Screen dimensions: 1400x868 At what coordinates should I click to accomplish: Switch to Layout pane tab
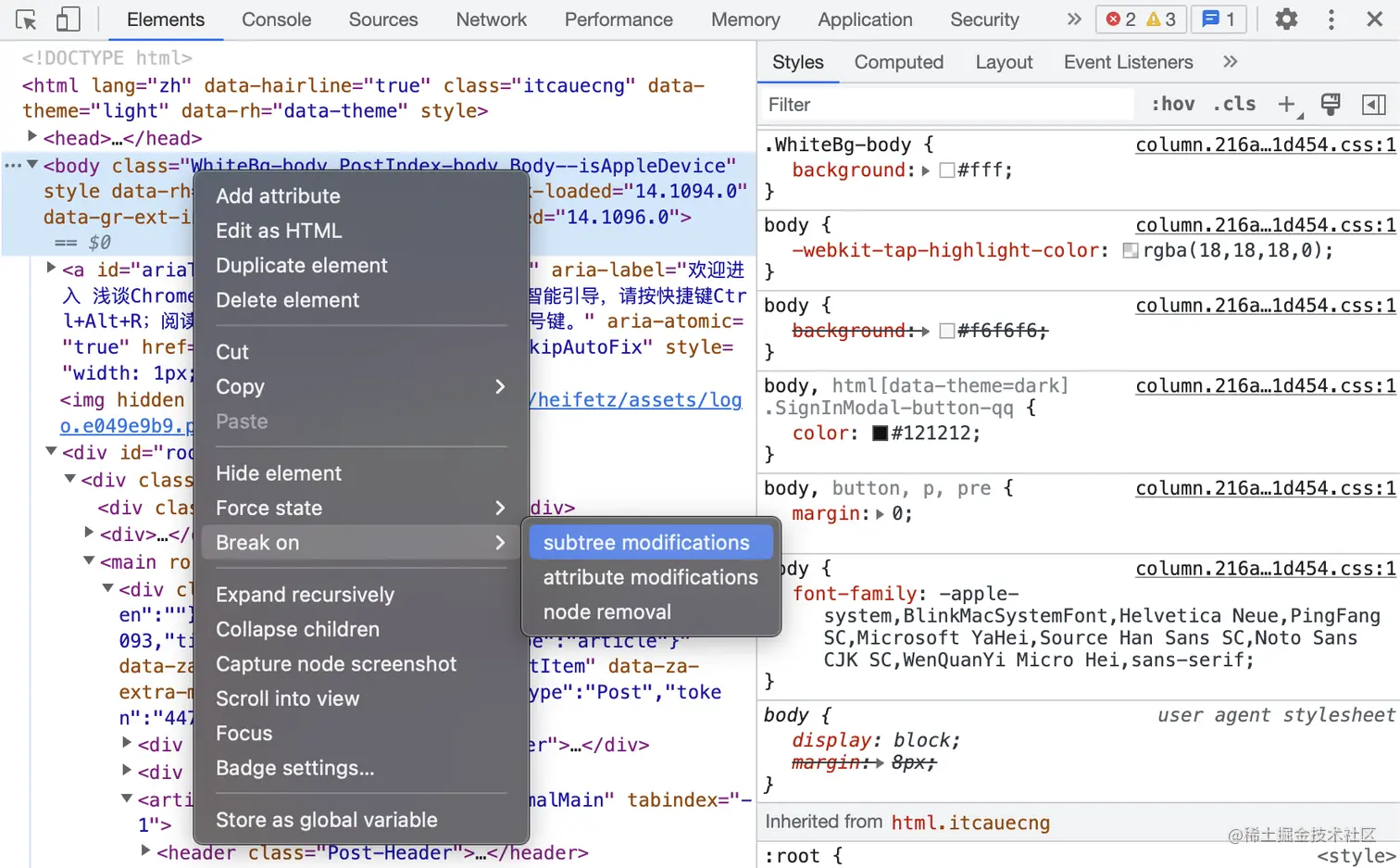(x=1004, y=62)
